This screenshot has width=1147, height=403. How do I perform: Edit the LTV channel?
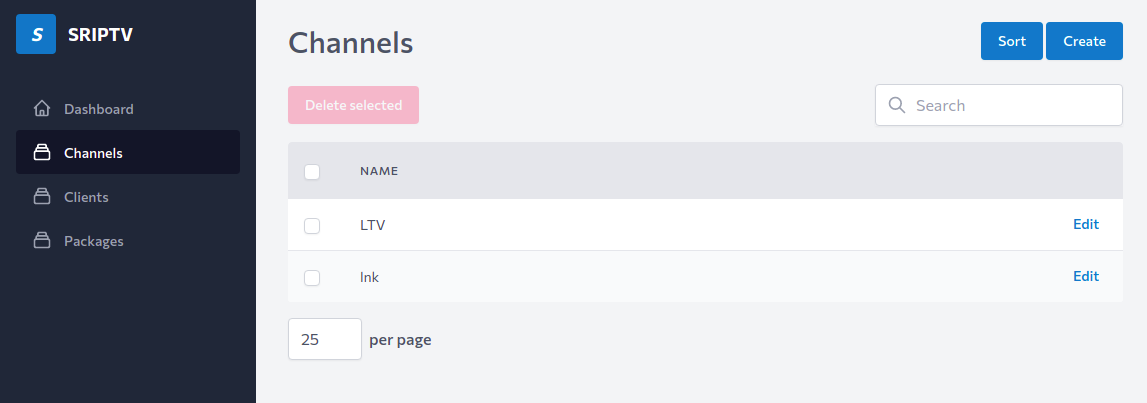1085,224
